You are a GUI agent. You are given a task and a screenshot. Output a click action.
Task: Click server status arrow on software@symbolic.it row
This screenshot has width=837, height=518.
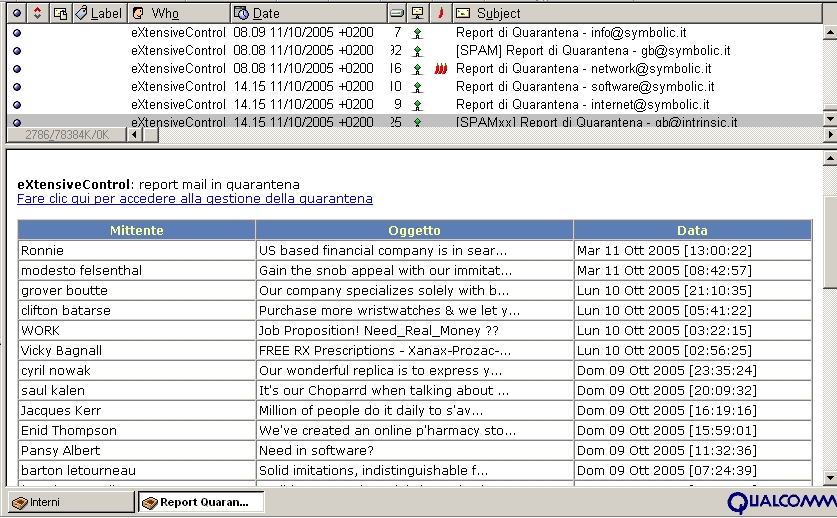(x=418, y=87)
